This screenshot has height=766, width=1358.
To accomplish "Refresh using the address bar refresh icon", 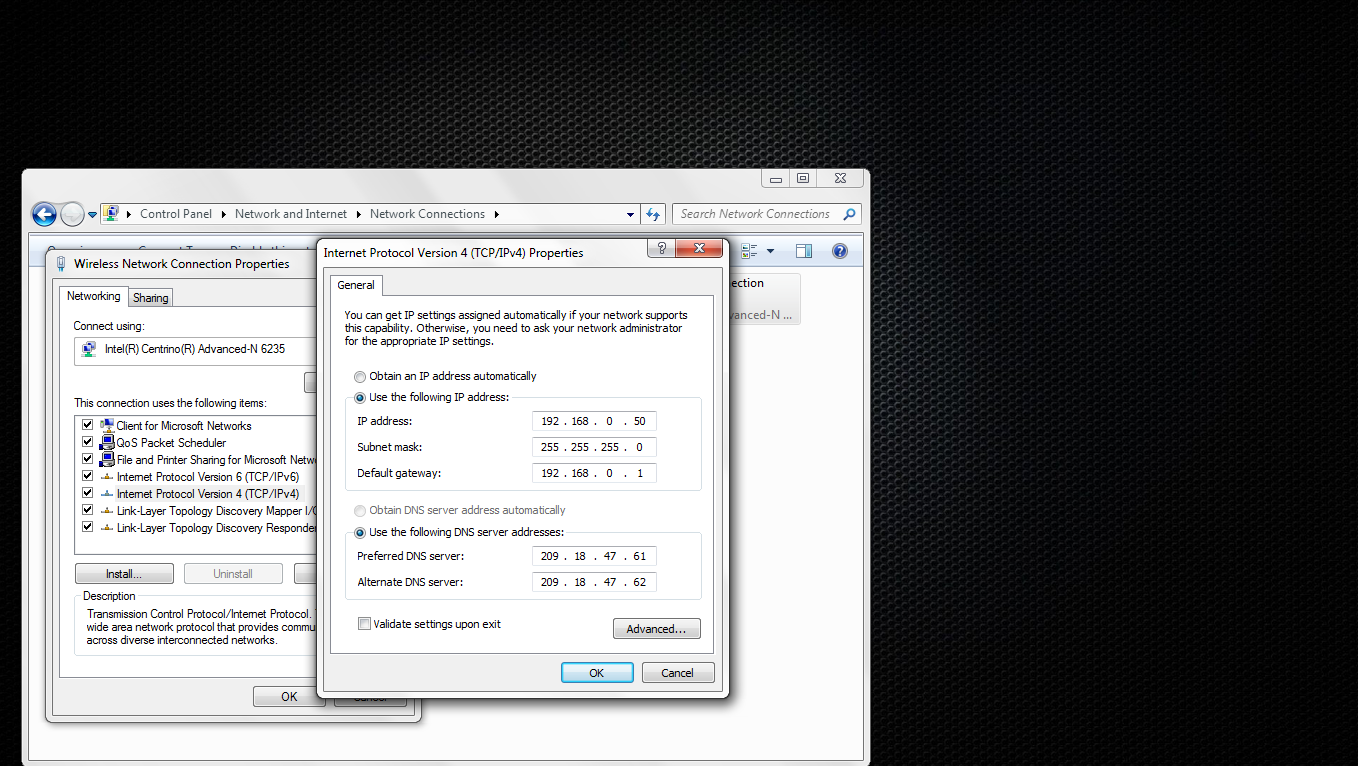I will click(652, 213).
